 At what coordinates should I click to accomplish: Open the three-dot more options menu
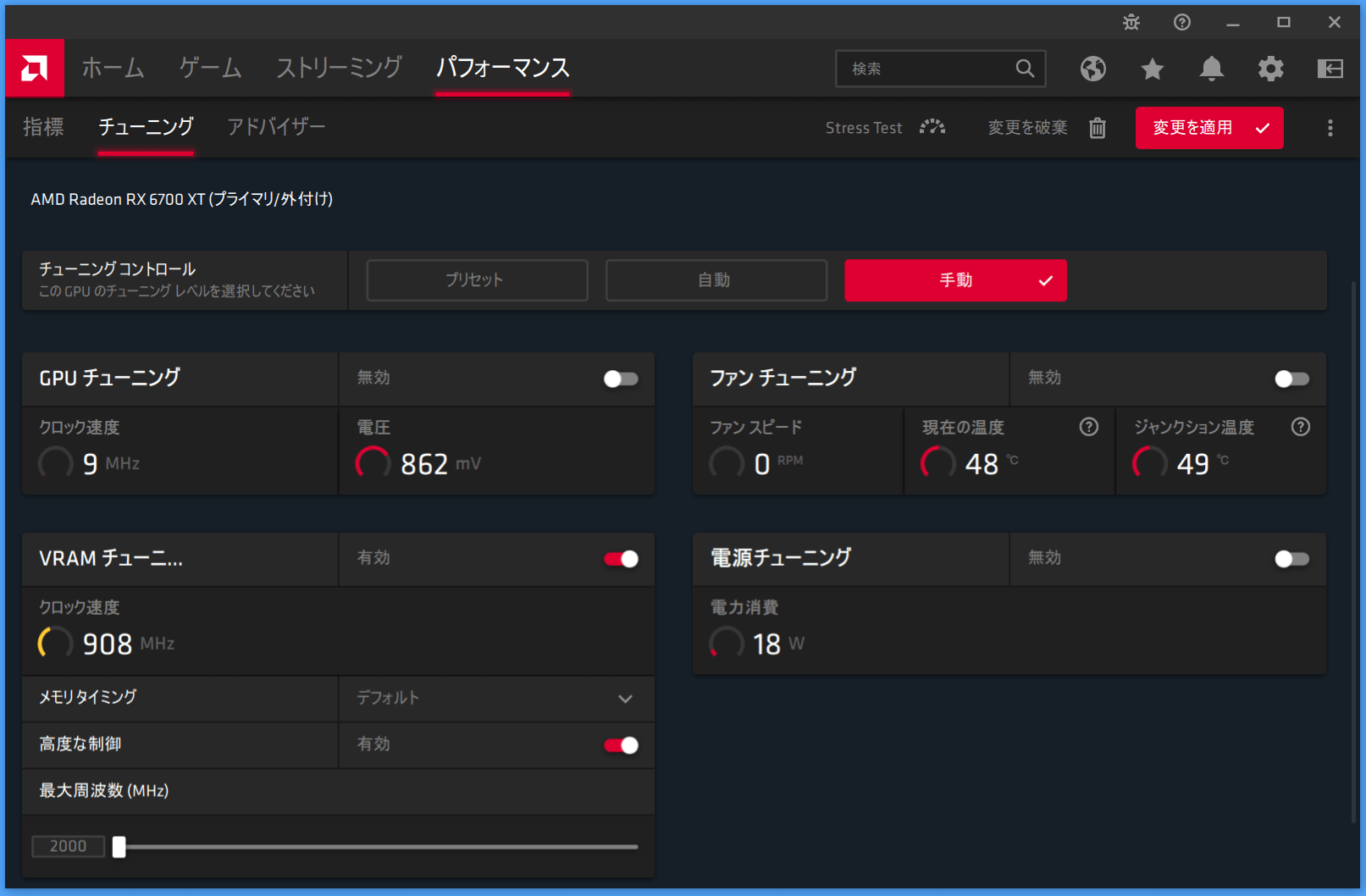point(1330,128)
